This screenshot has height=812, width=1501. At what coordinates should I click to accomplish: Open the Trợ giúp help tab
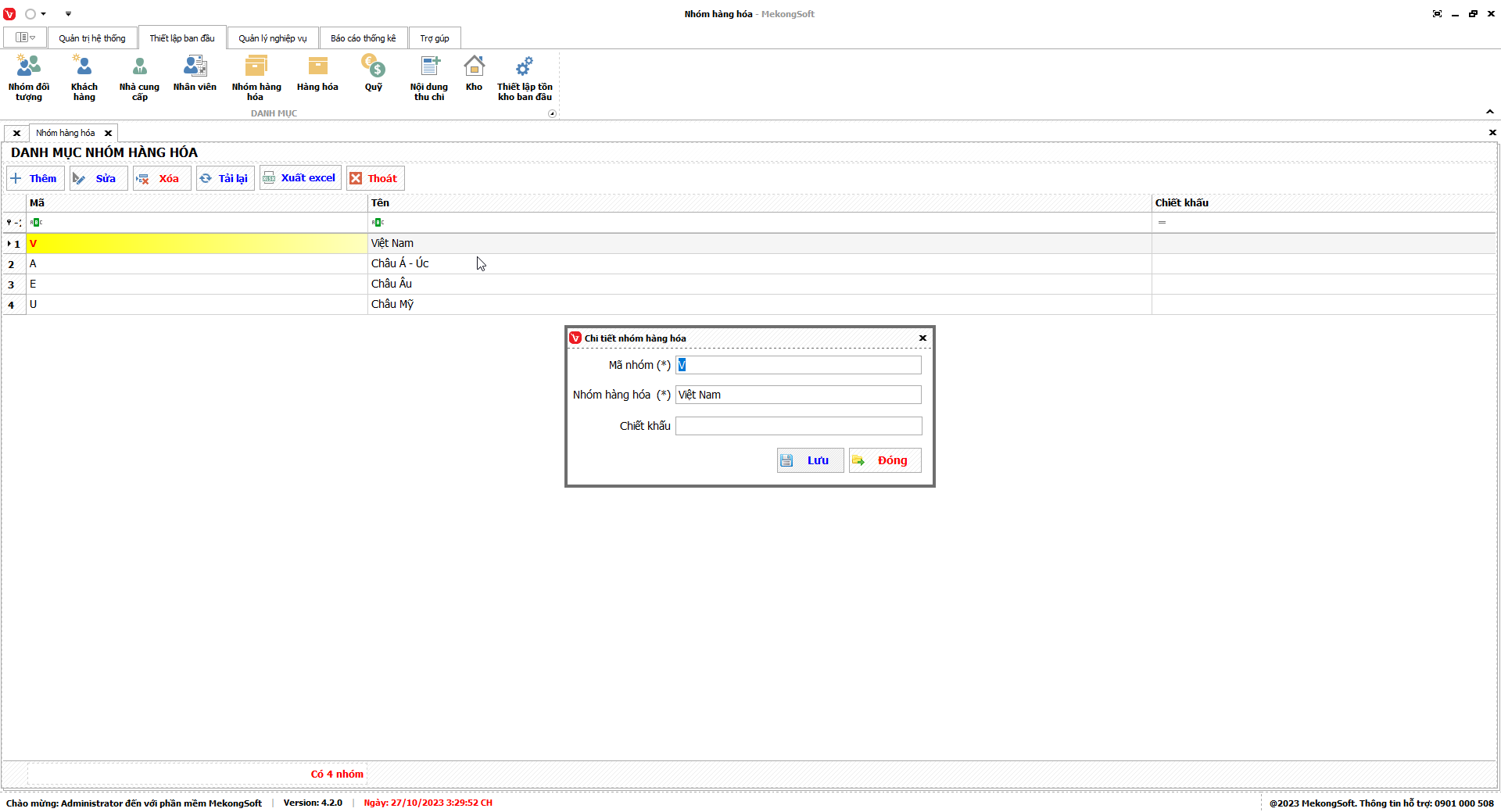point(435,38)
